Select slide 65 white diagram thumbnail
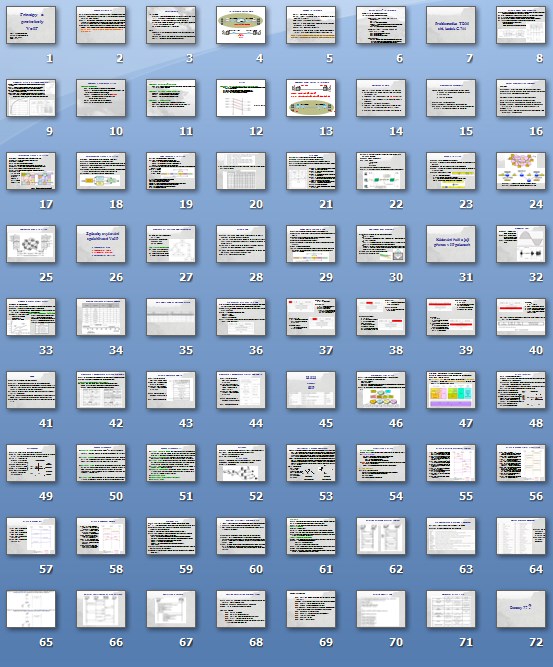Screen dimensions: 553x667 [x=31, y=609]
